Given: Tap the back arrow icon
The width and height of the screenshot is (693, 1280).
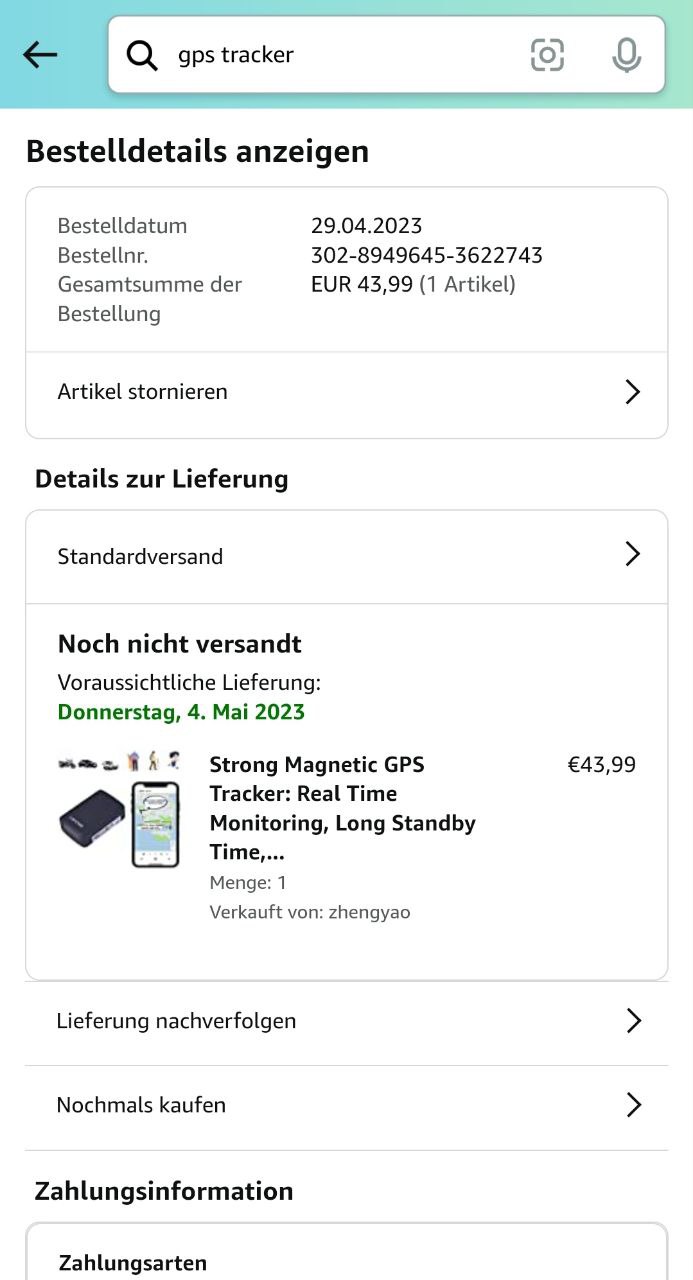Looking at the screenshot, I should [40, 55].
